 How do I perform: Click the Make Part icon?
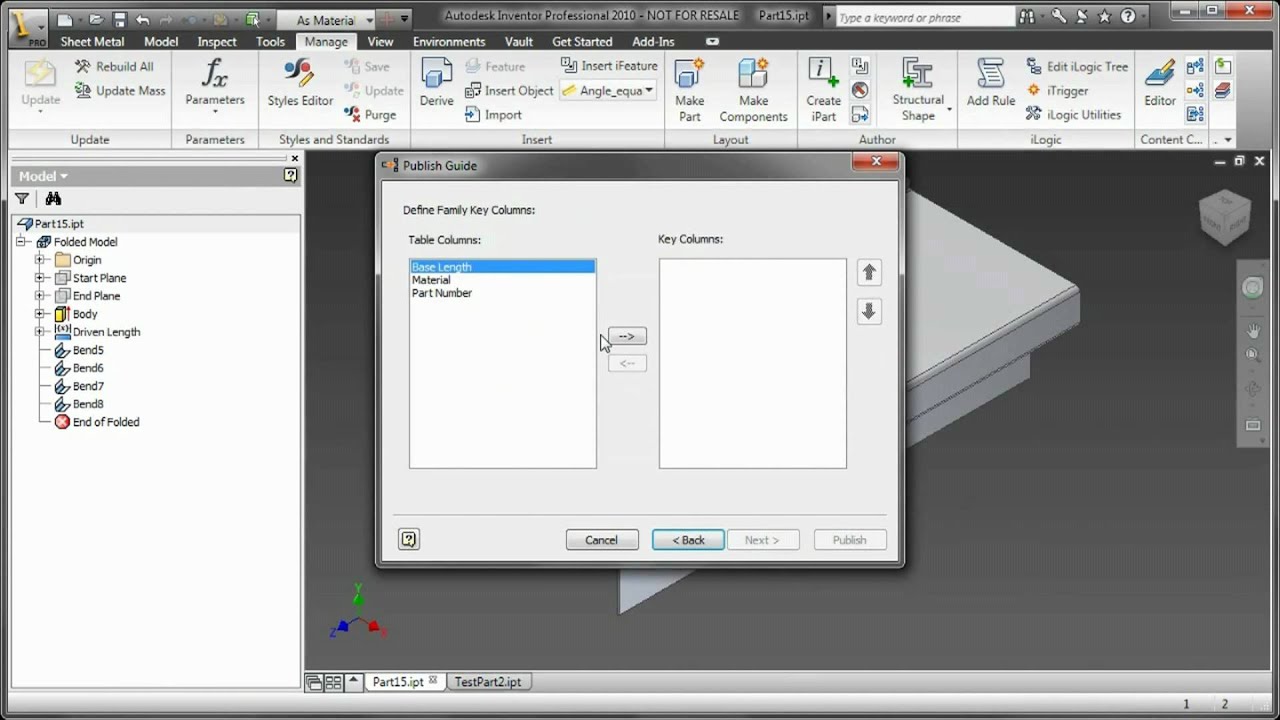click(x=690, y=75)
